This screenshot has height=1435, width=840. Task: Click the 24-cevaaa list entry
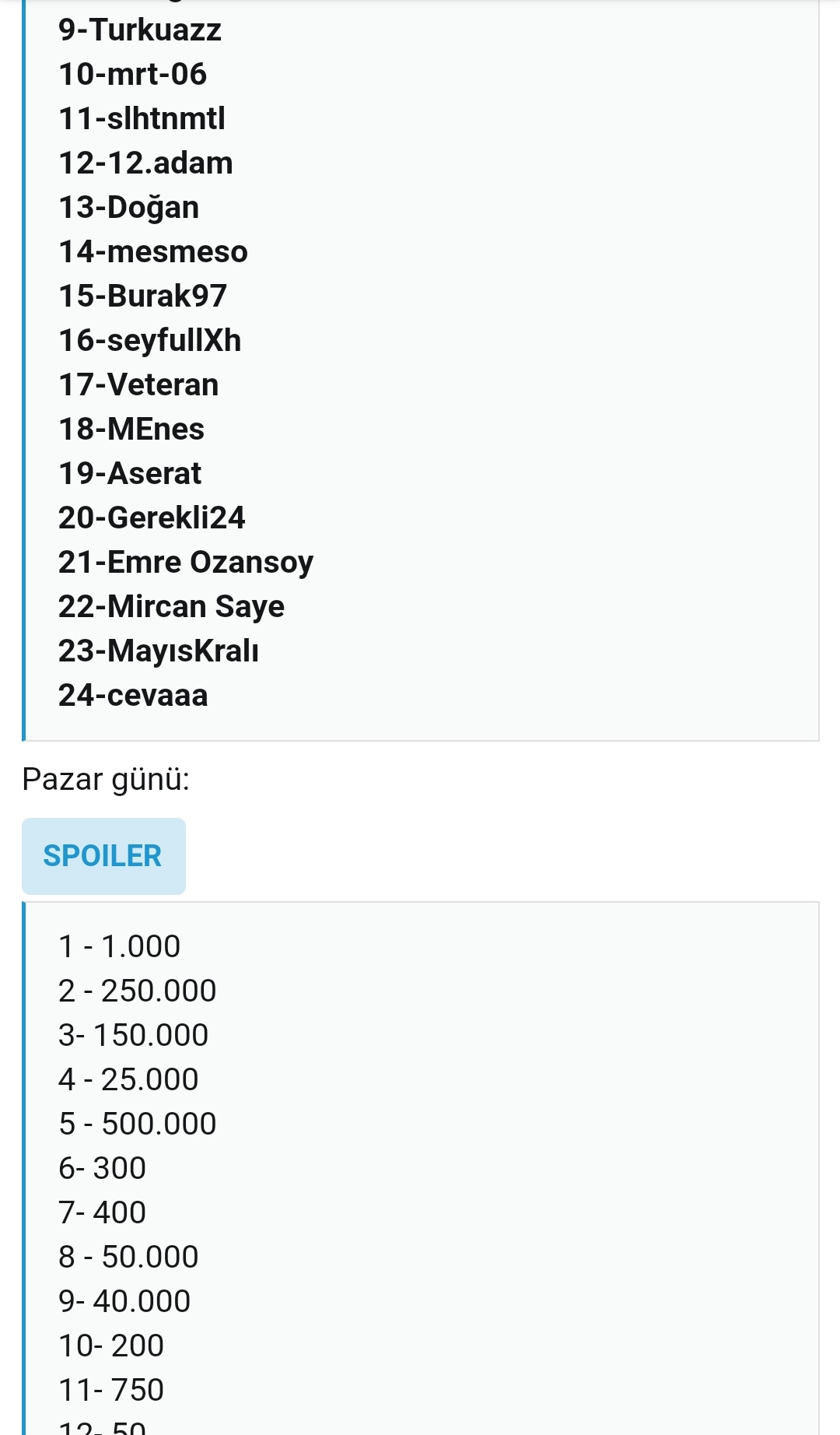click(x=133, y=696)
